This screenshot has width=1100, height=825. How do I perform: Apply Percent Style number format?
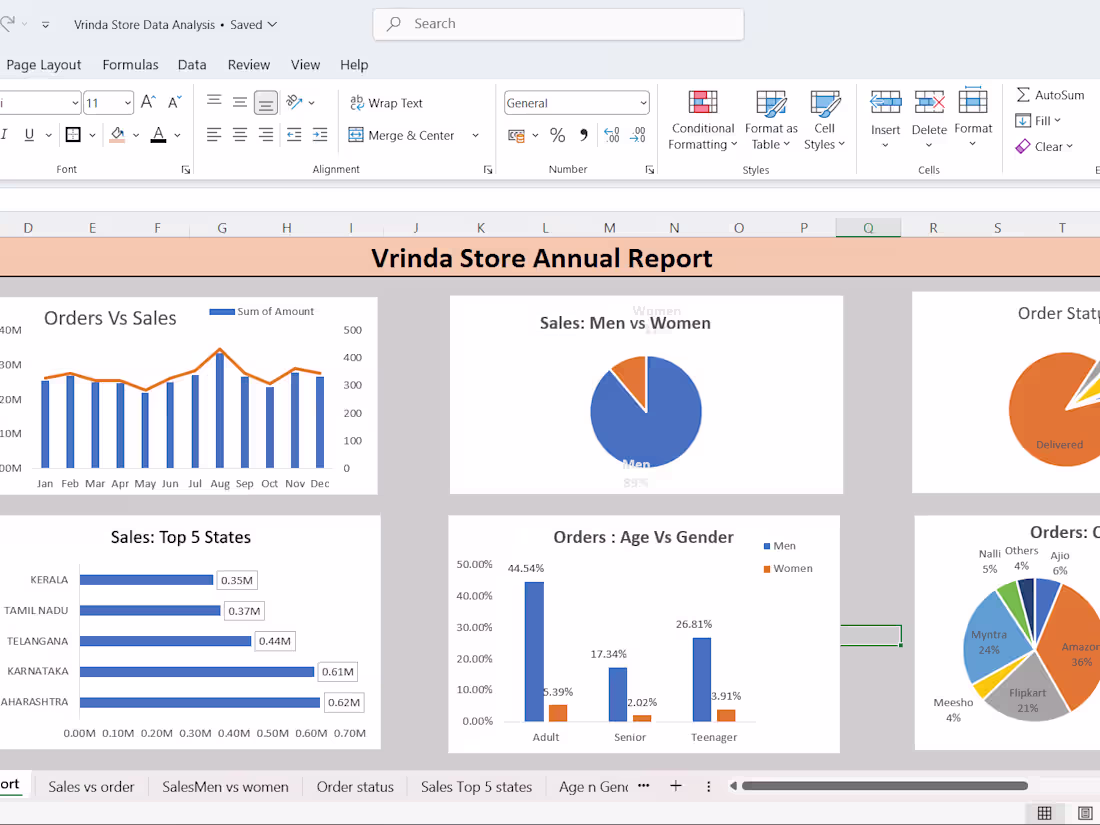click(x=557, y=135)
